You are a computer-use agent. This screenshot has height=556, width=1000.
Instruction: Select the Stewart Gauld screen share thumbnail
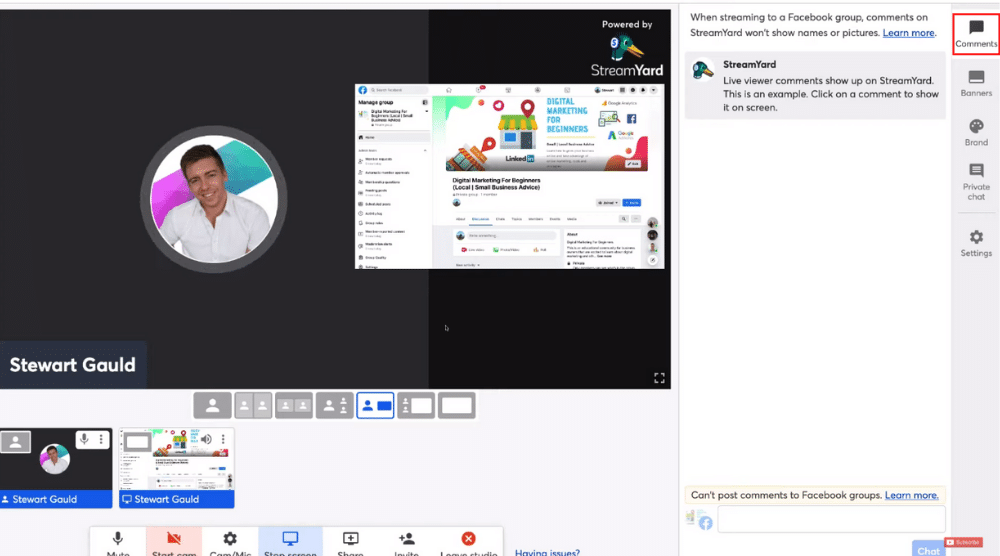point(177,468)
